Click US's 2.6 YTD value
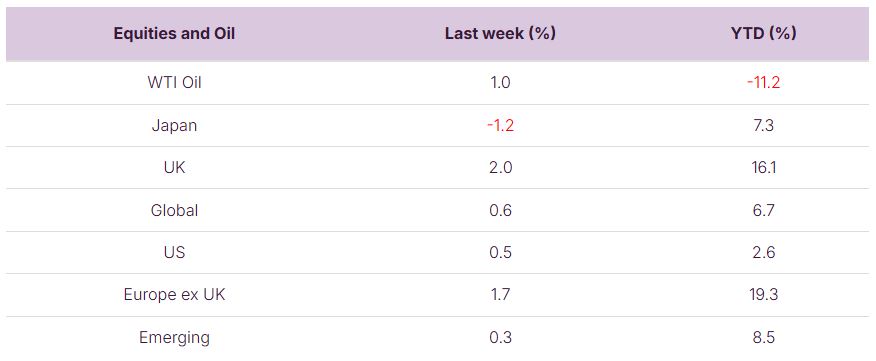 (x=763, y=253)
